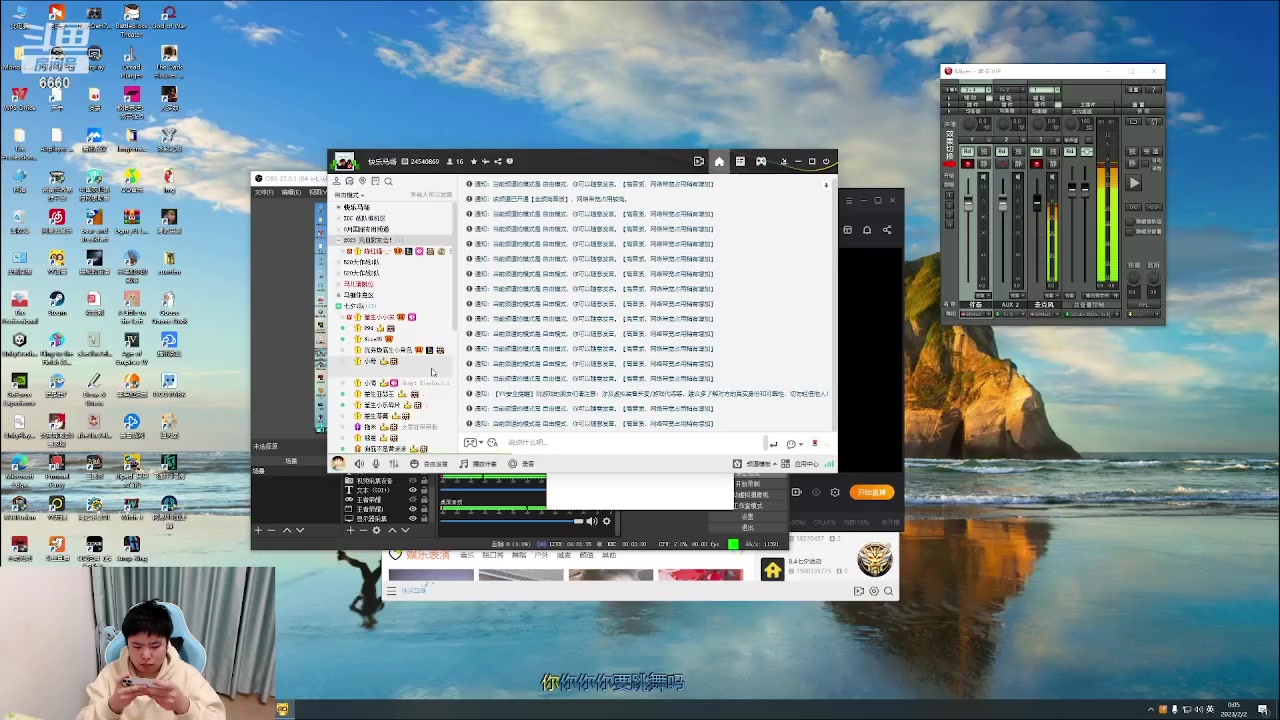Arm record on Mixer 伴奏 channel
Viewport: 1280px width, 720px height.
coord(967,164)
